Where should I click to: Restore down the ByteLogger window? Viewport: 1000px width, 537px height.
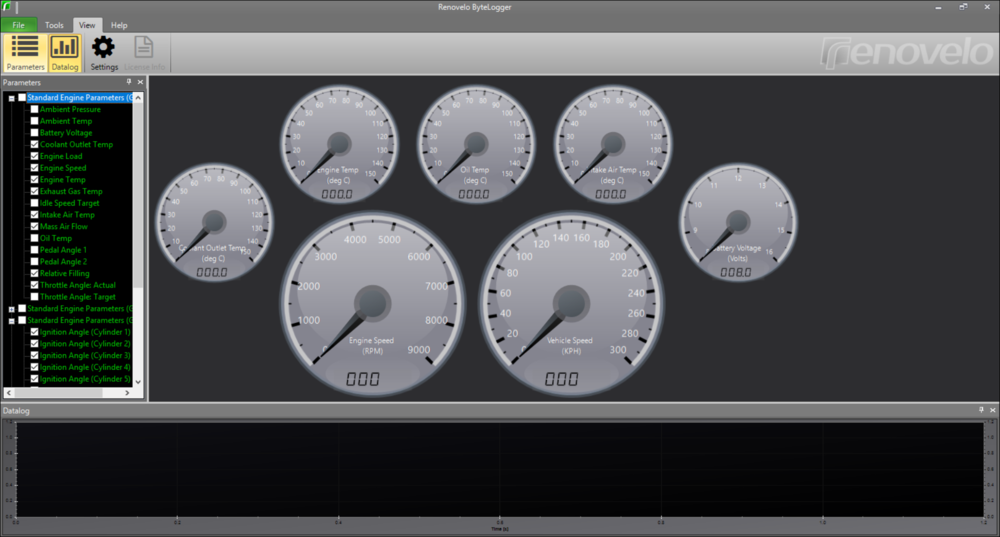tap(963, 7)
